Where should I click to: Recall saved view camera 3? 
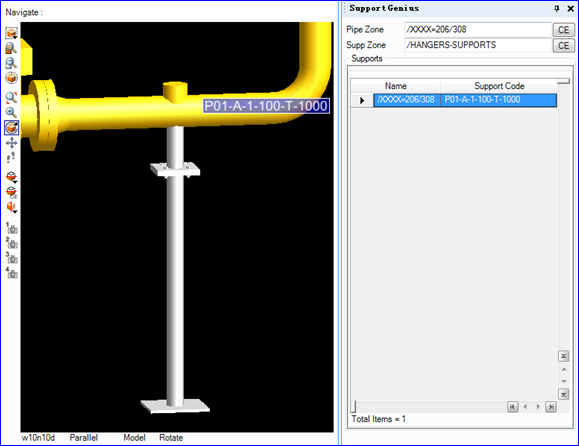pos(11,258)
